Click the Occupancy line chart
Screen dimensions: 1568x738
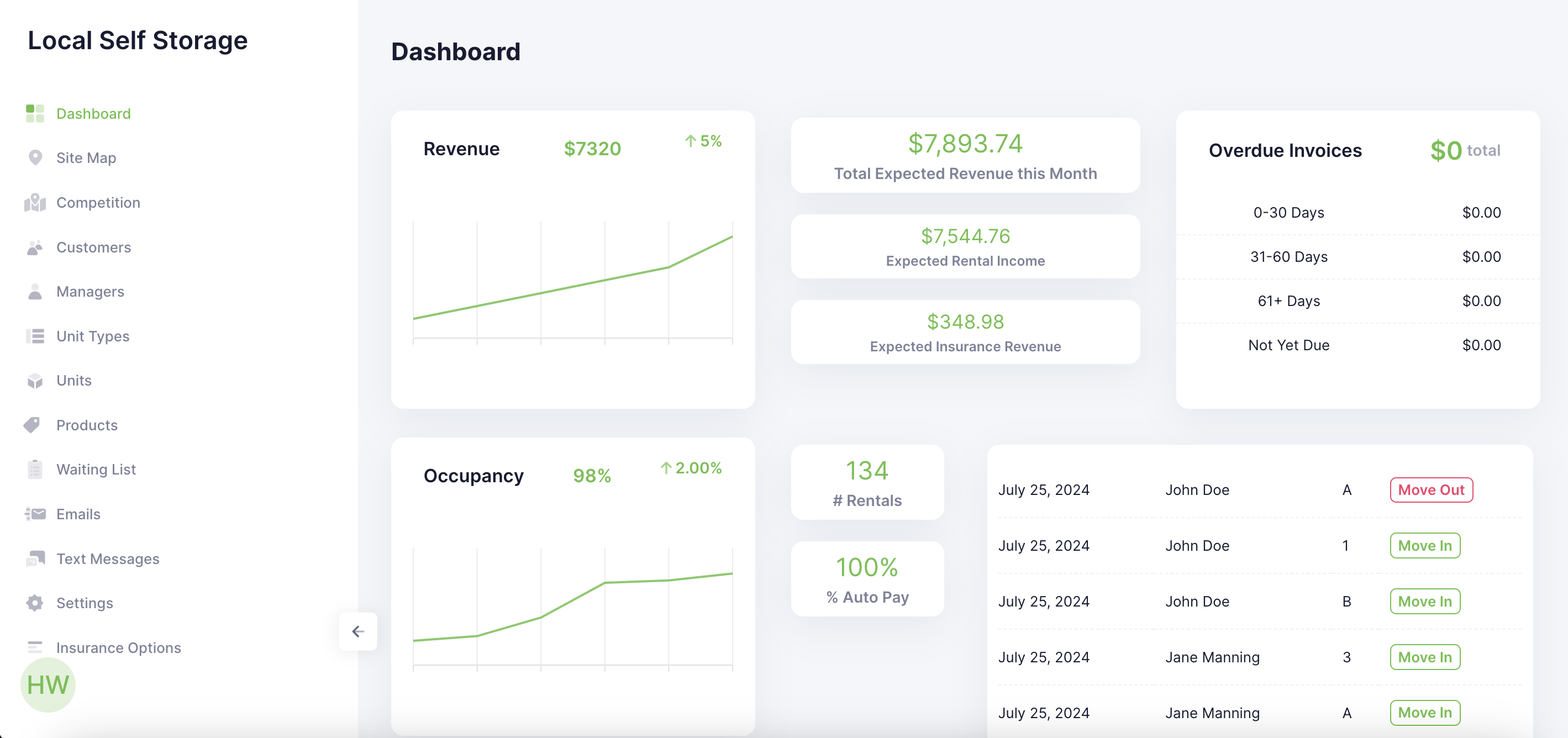[x=573, y=610]
